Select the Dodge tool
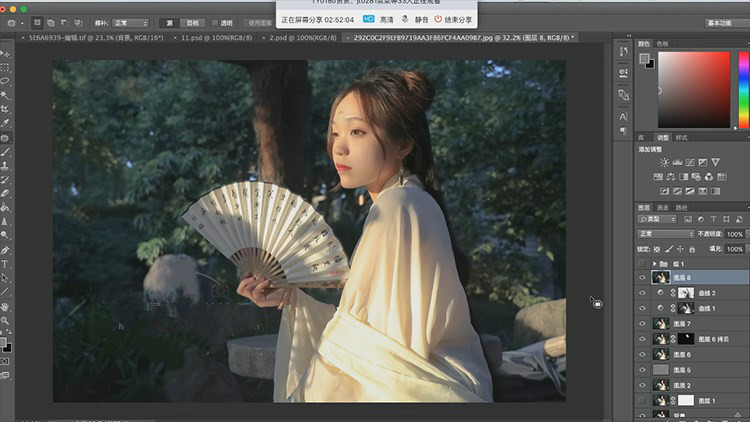 pyautogui.click(x=5, y=235)
